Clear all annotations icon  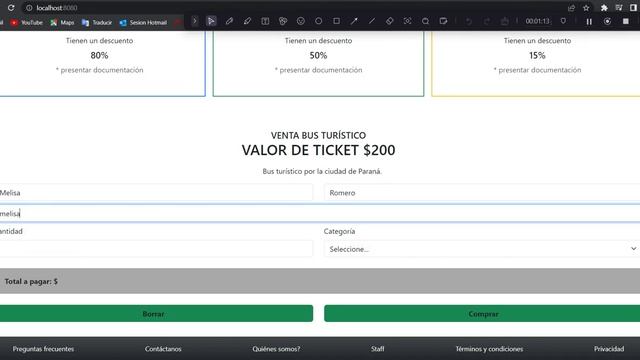coord(505,21)
